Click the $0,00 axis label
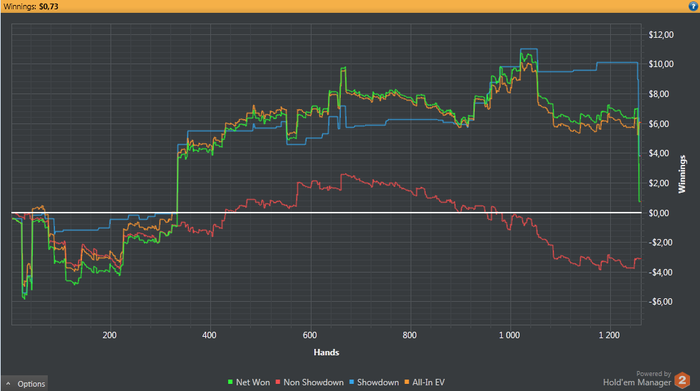This screenshot has height=391, width=700. (659, 213)
